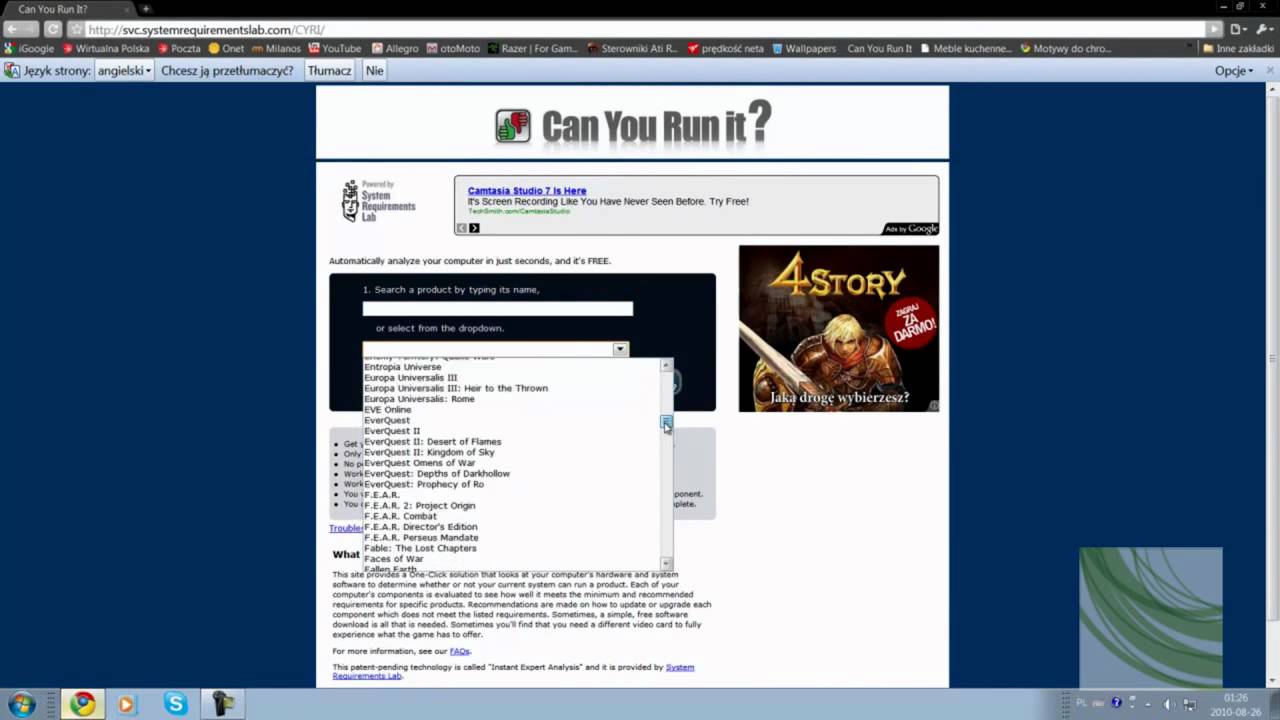Viewport: 1280px width, 720px height.
Task: Click the dropdown list scrollbar thumb
Action: point(666,424)
